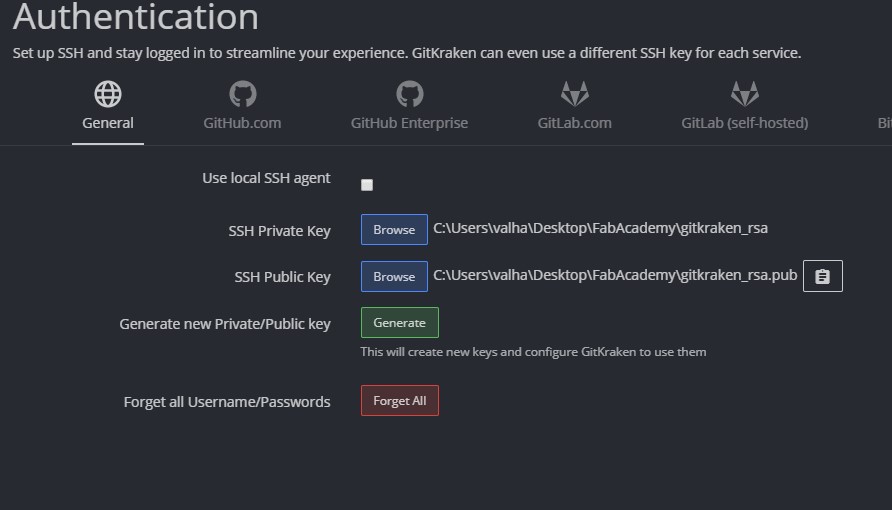Switch to the General tab
Viewport: 892px width, 510px height.
click(108, 123)
